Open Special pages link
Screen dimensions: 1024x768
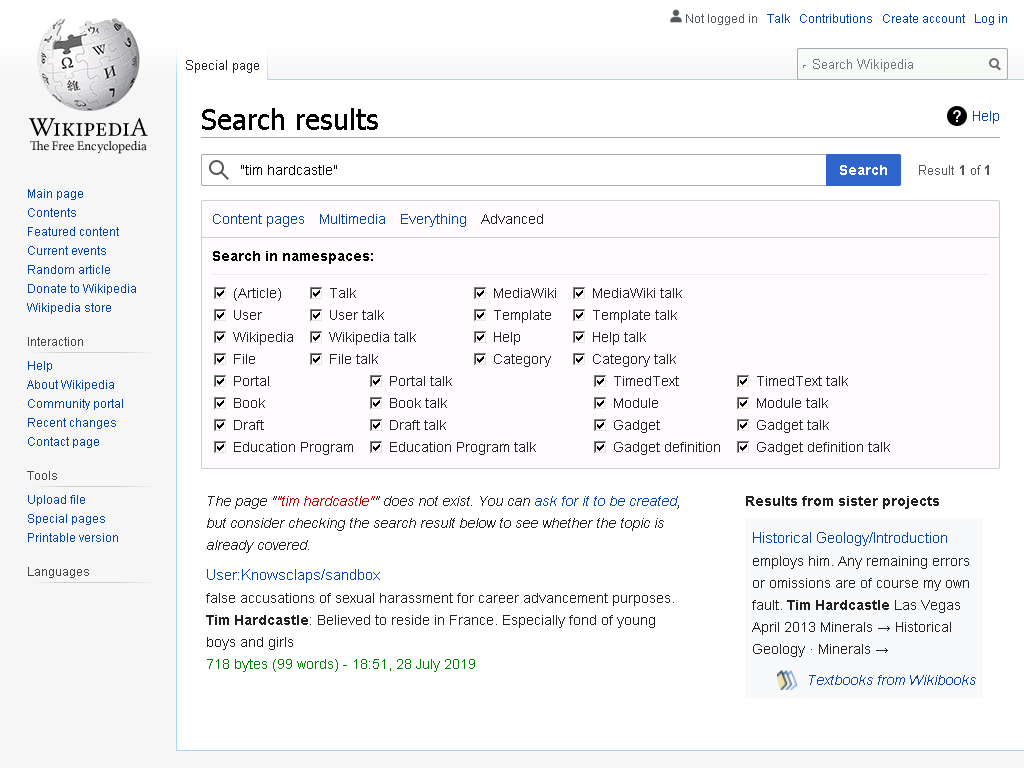point(66,519)
